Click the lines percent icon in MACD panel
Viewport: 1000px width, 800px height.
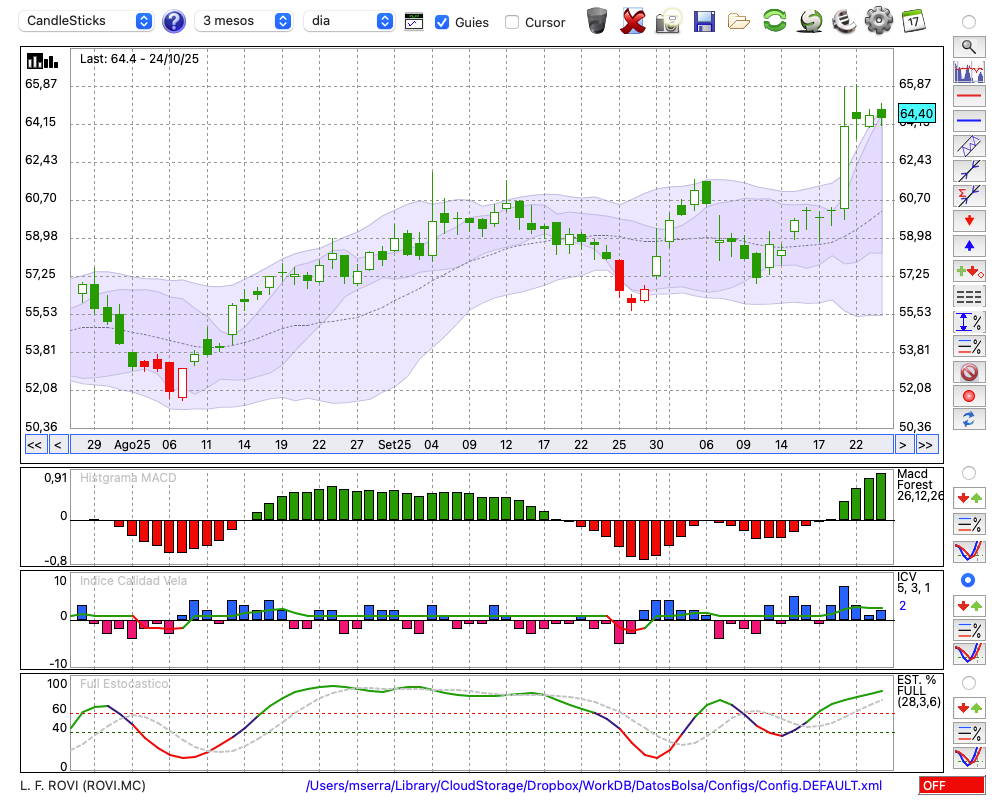pyautogui.click(x=969, y=524)
